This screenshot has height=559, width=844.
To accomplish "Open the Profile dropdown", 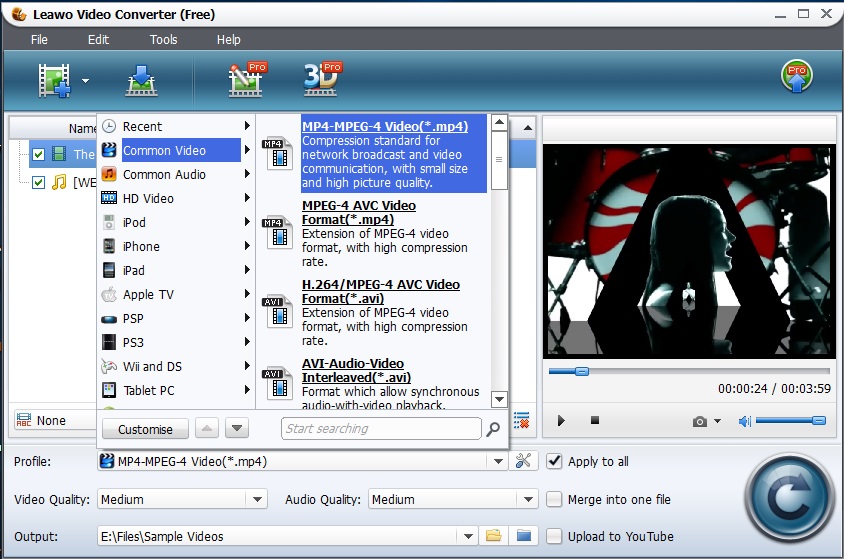I will click(498, 461).
